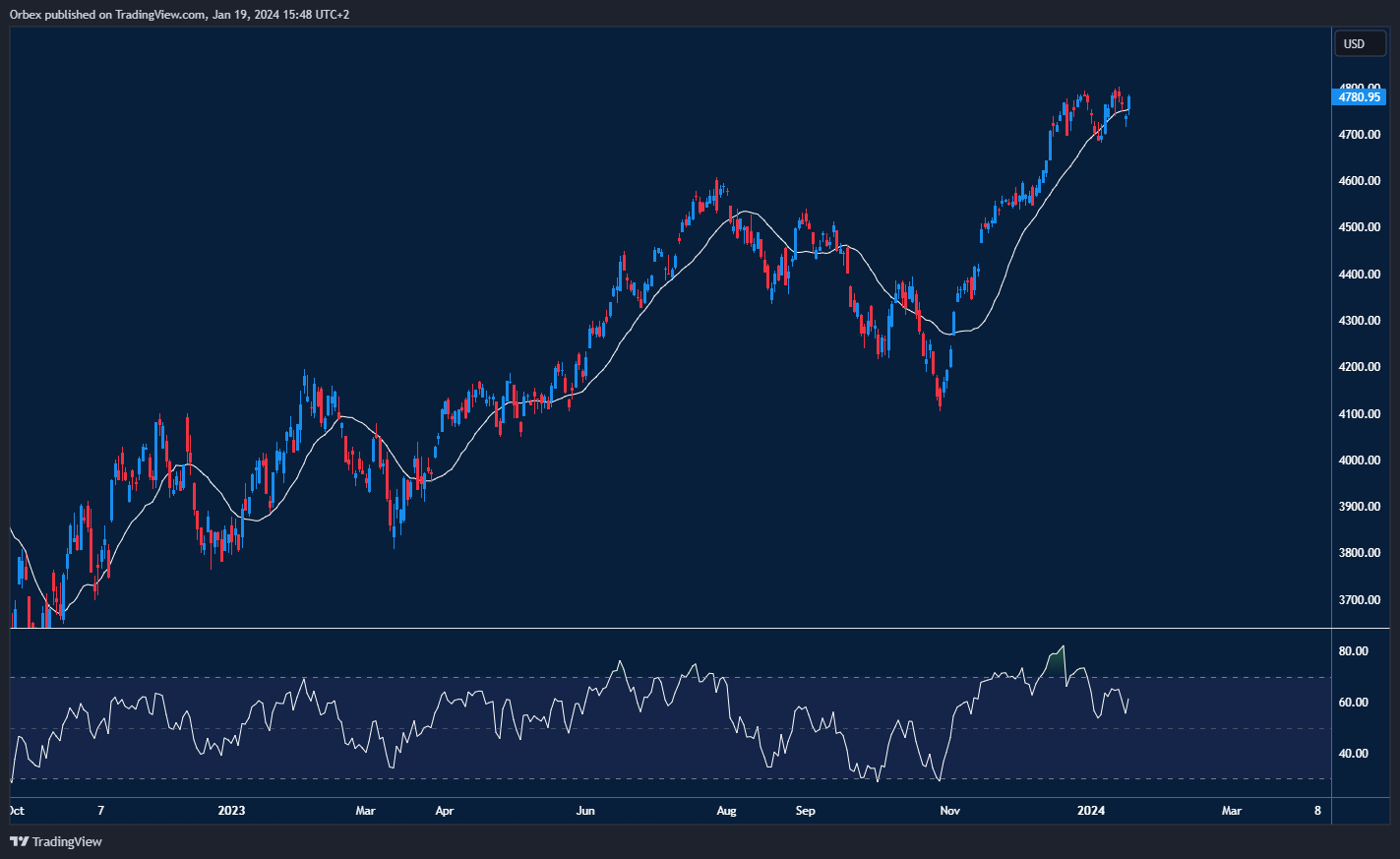Click the TradingView logo icon

coord(19,841)
